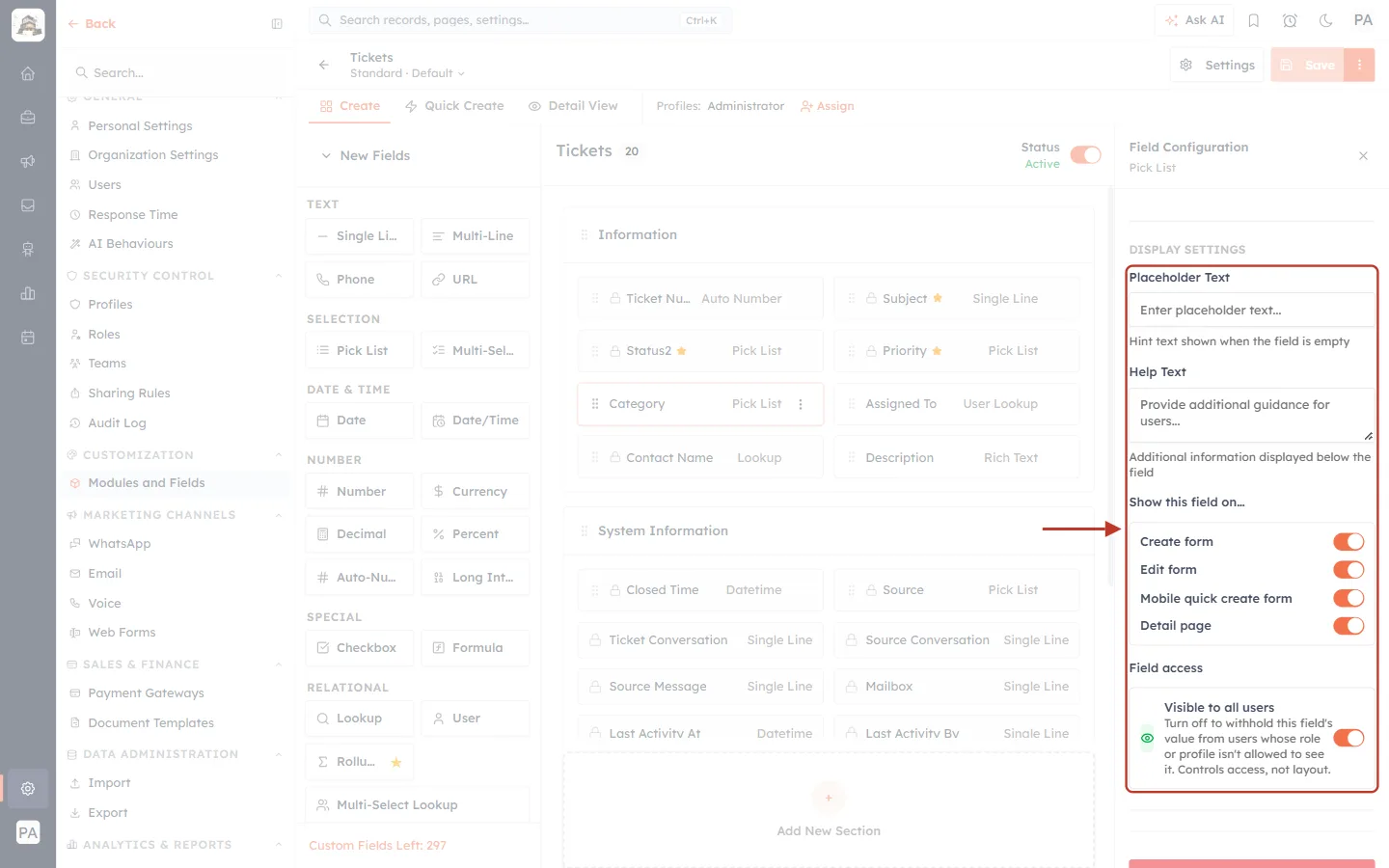
Task: Click the PA user avatar at top right
Action: coord(1363,20)
